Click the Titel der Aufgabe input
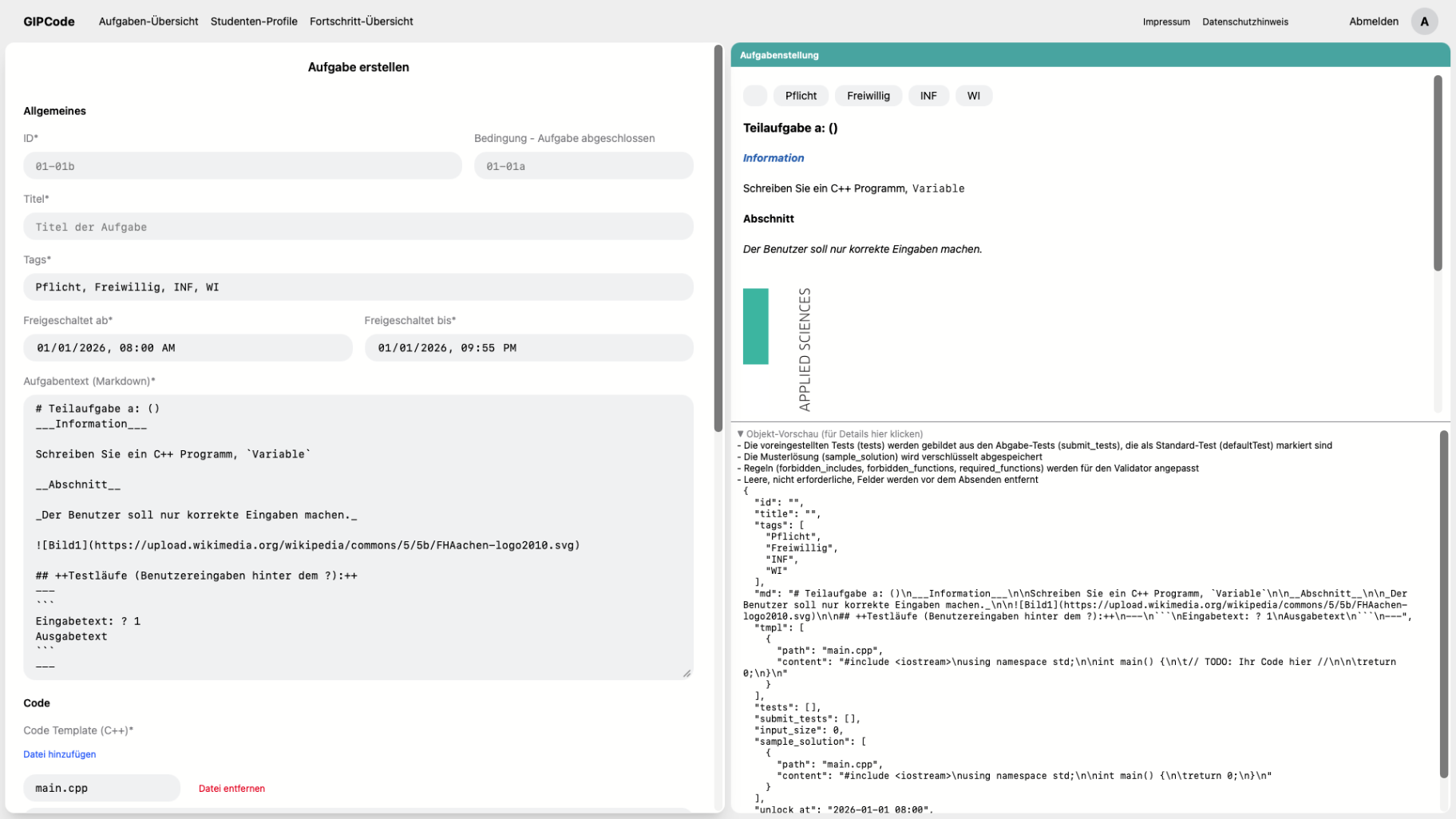Screen dimensions: 1456x819 point(358,227)
